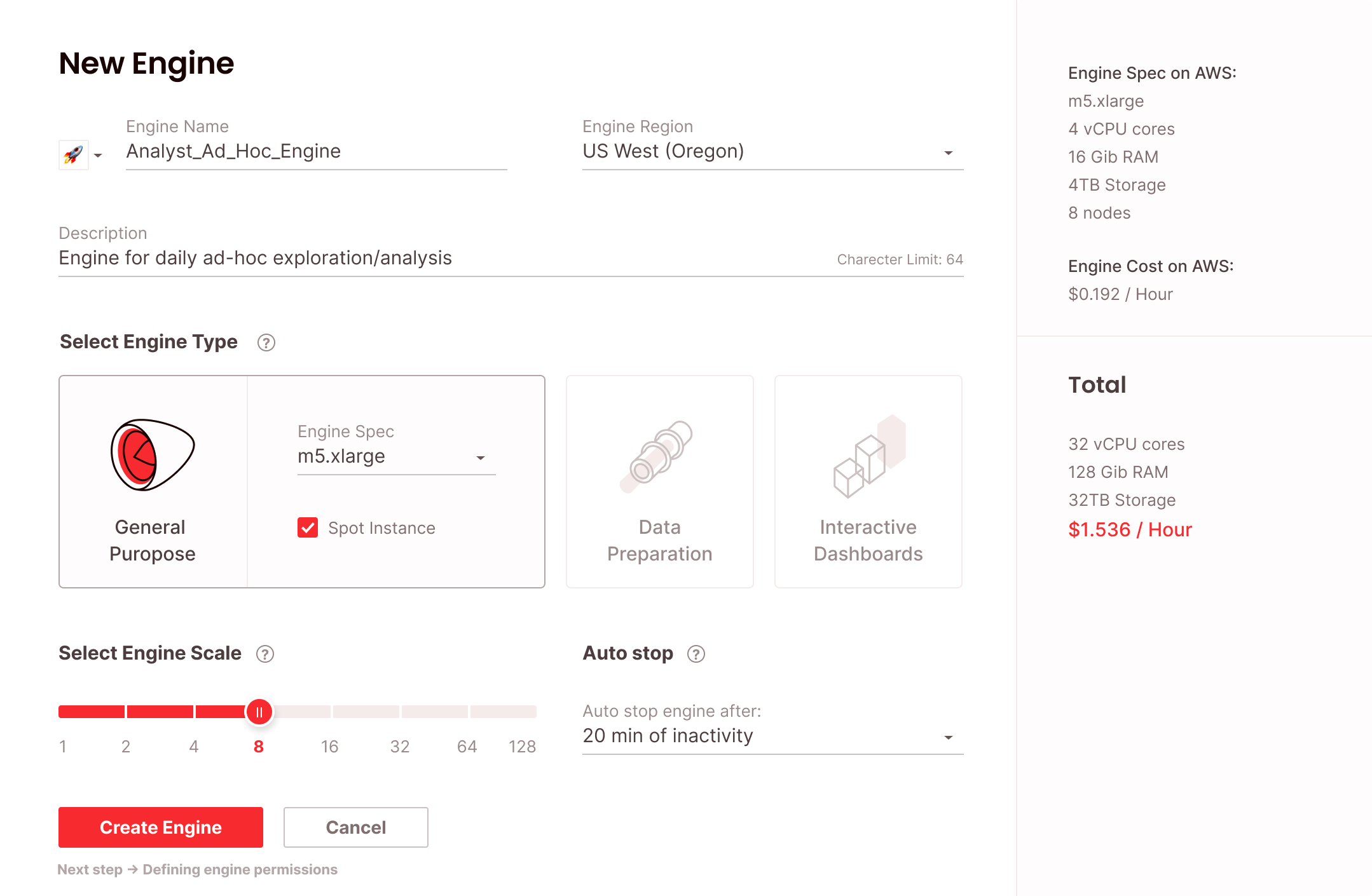This screenshot has width=1372, height=896.
Task: Open the Engine Spec m5.xlarge dropdown
Action: (x=480, y=458)
